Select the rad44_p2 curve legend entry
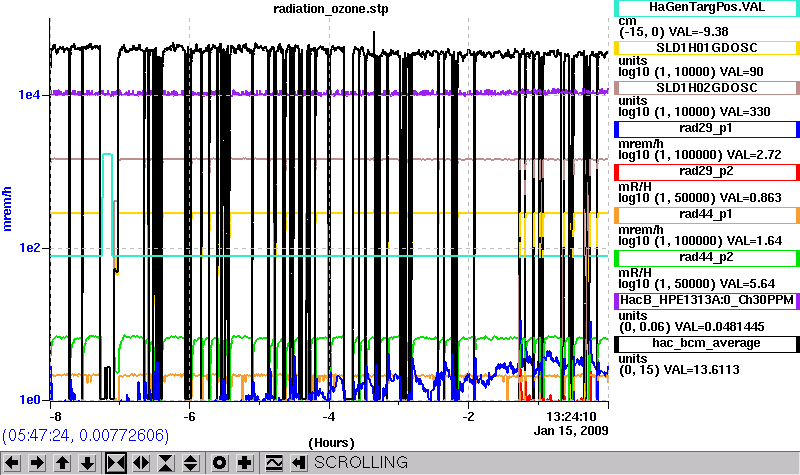This screenshot has width=800, height=475. [707, 258]
